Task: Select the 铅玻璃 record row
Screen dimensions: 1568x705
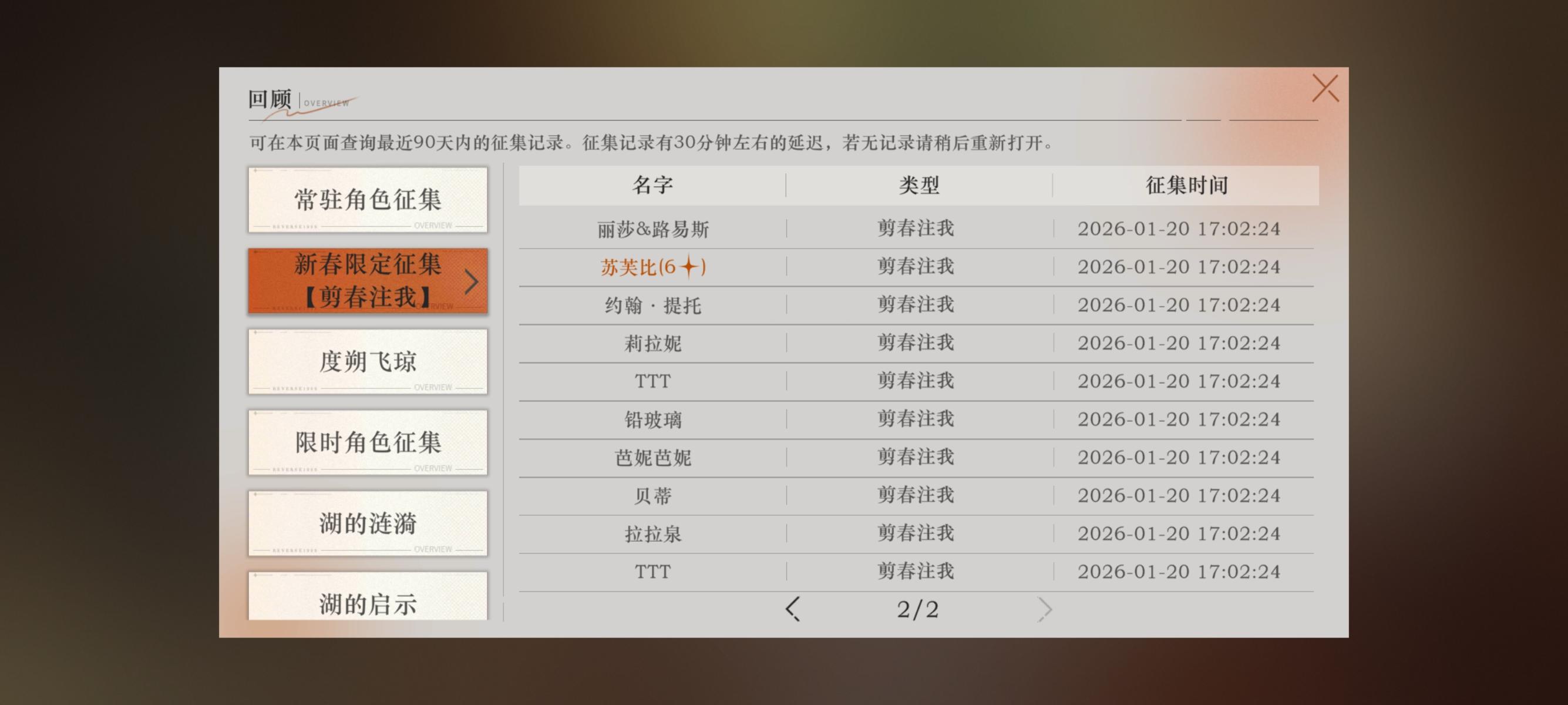Action: [652, 419]
